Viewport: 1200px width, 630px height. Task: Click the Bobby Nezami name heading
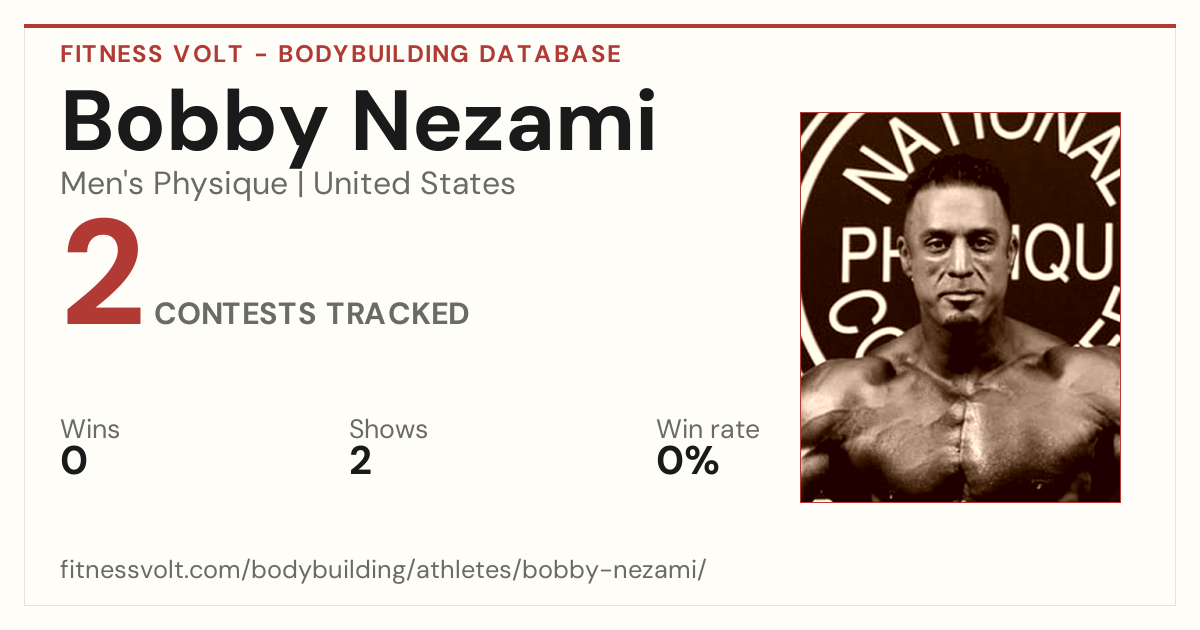pos(359,124)
